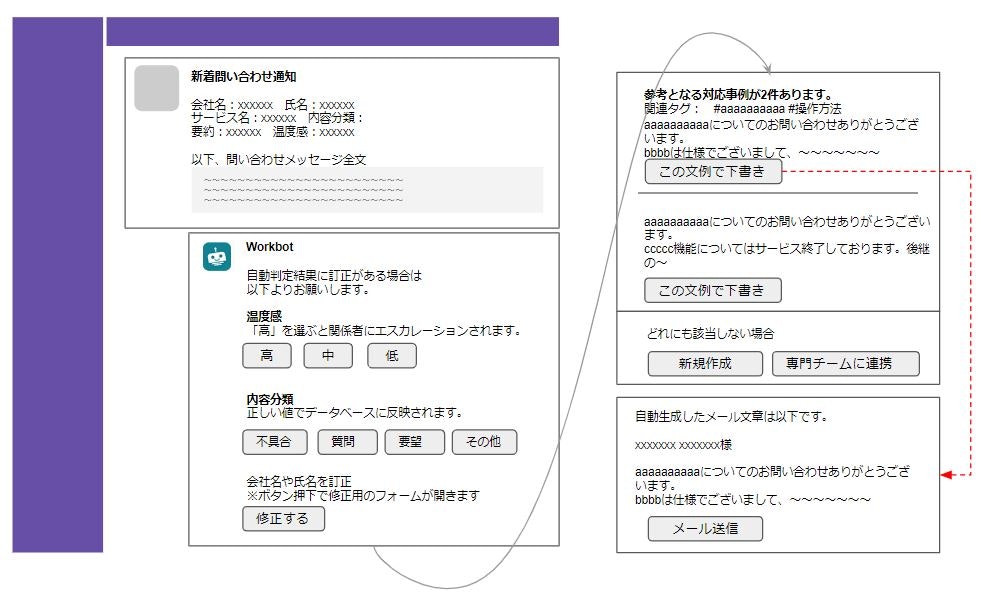Classify the inquiry as 質問
Viewport: 1002px width, 609px height.
(345, 441)
